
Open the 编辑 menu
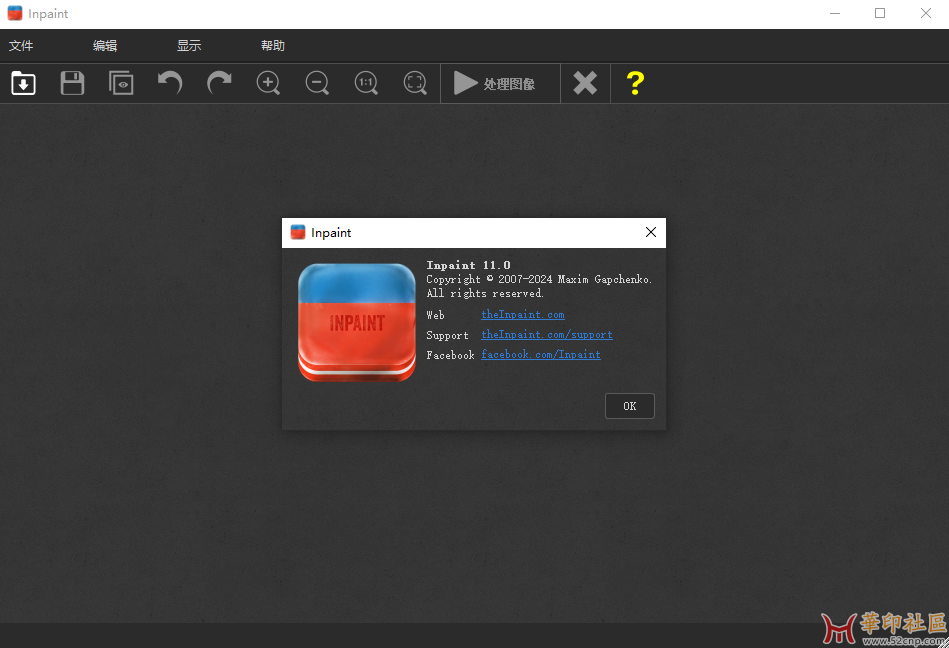click(105, 46)
